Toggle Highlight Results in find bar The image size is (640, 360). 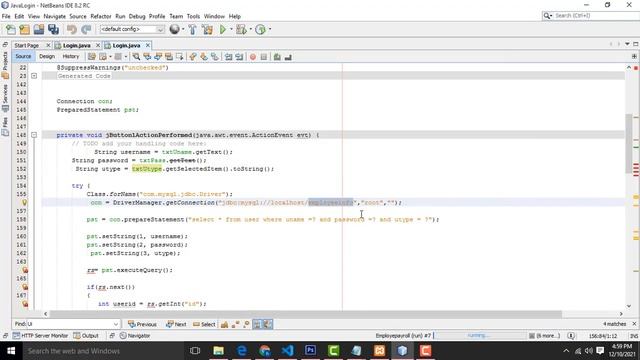click(x=257, y=324)
